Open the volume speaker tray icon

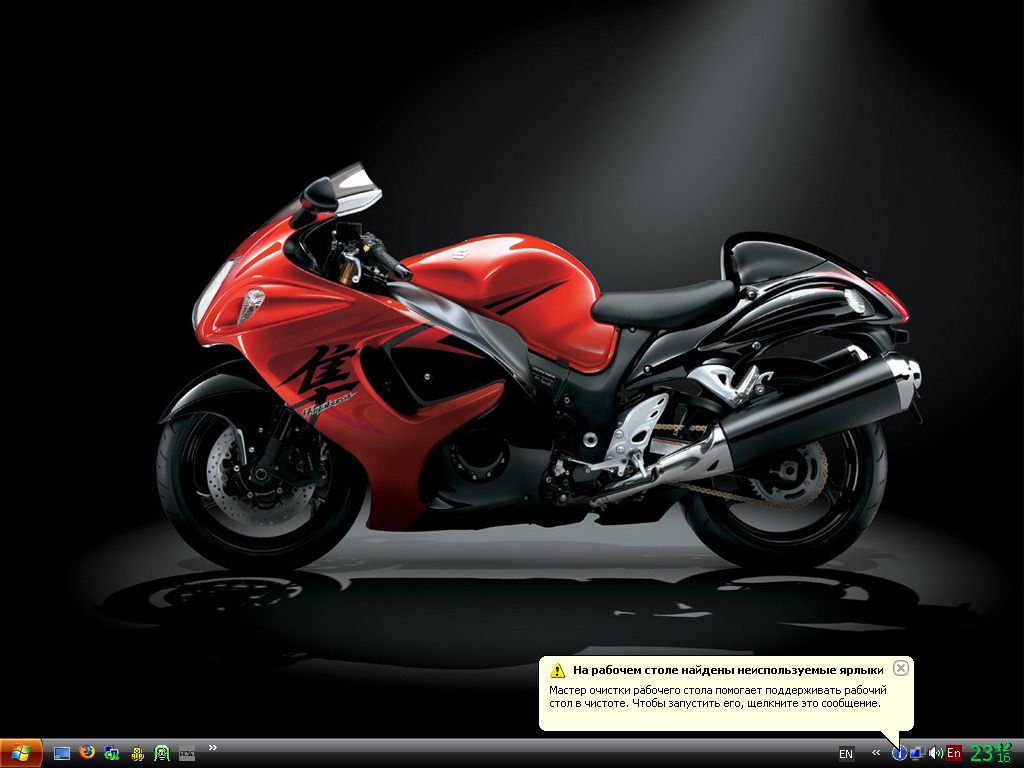[935, 753]
